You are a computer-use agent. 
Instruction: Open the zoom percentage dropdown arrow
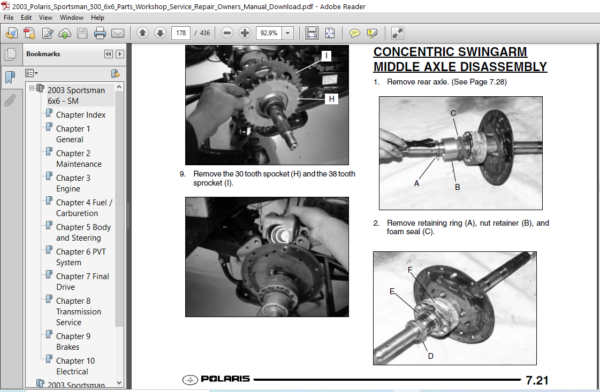click(288, 33)
